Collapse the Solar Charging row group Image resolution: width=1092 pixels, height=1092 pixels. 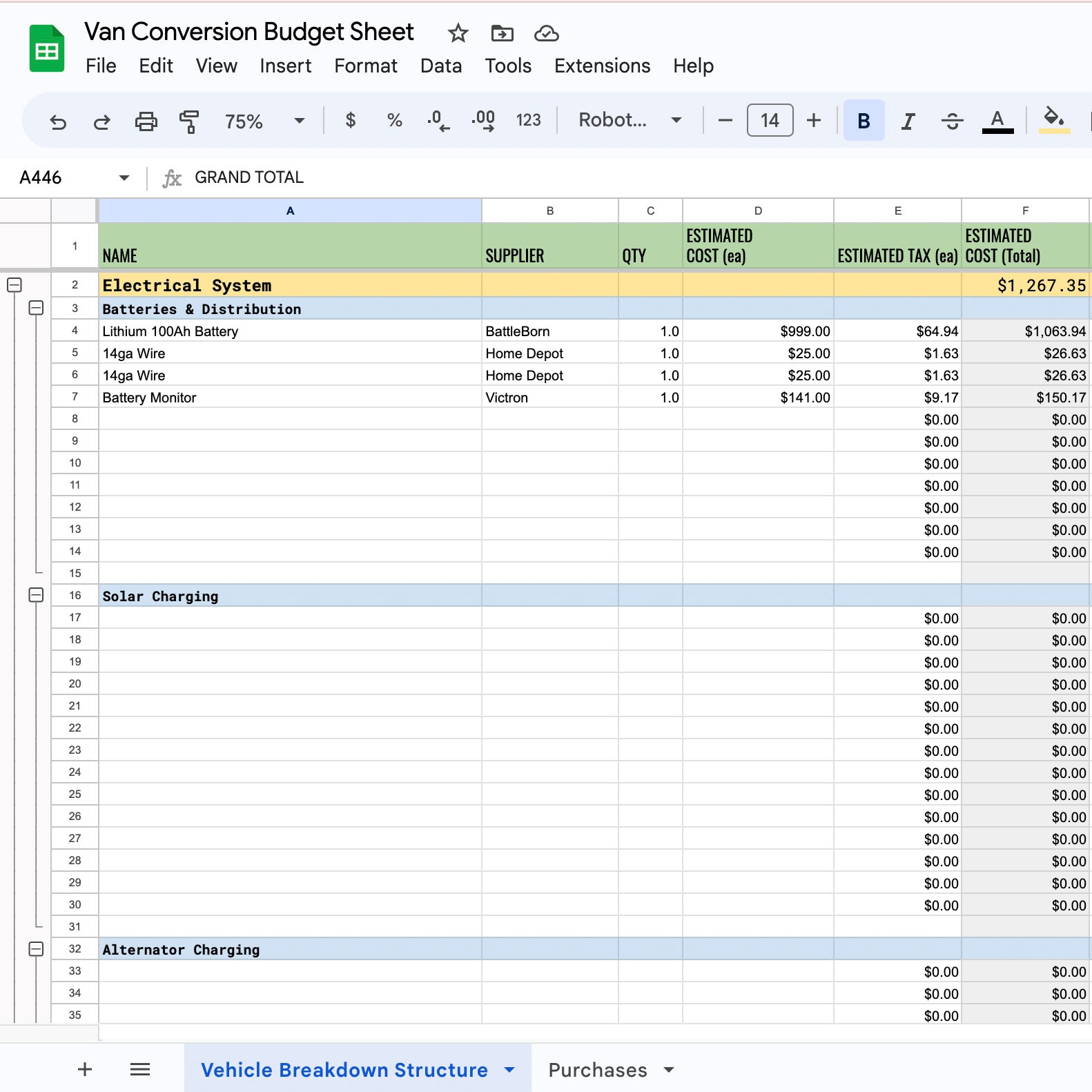pyautogui.click(x=37, y=595)
